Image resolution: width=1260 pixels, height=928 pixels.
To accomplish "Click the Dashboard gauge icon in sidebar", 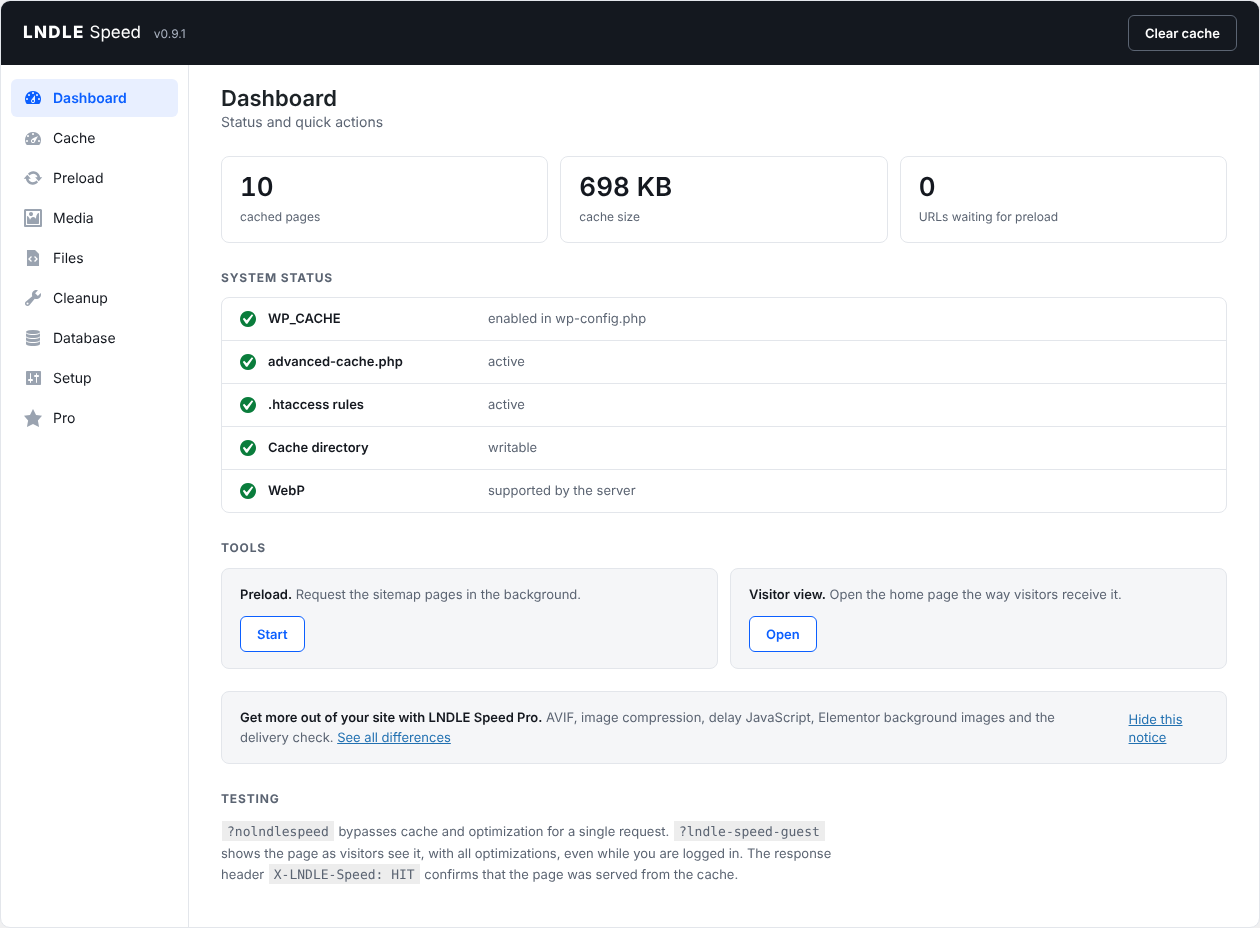I will click(x=33, y=98).
